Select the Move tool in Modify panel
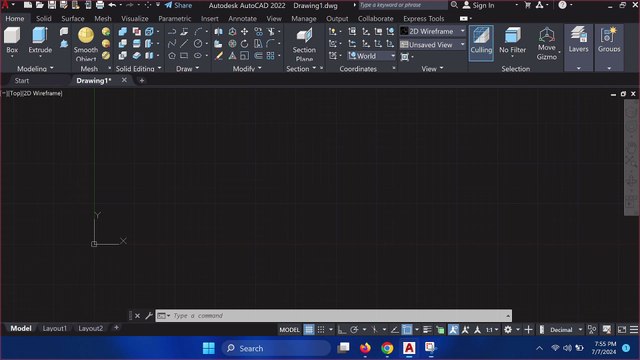The image size is (640, 360). [x=244, y=31]
